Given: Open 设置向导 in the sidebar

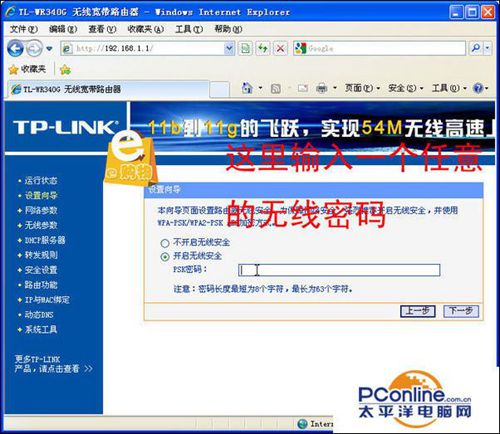Looking at the screenshot, I should point(41,196).
